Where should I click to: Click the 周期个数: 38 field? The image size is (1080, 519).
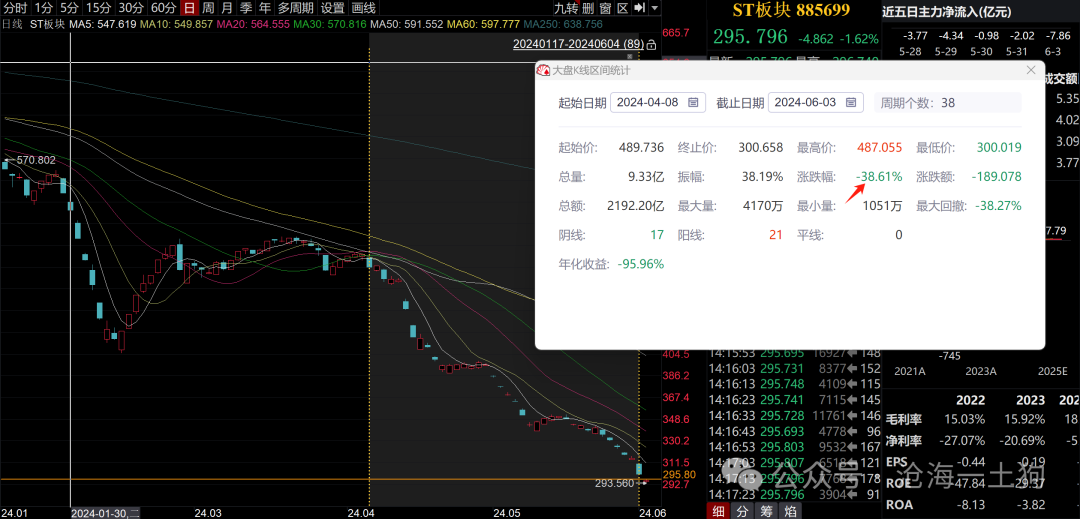pos(948,103)
